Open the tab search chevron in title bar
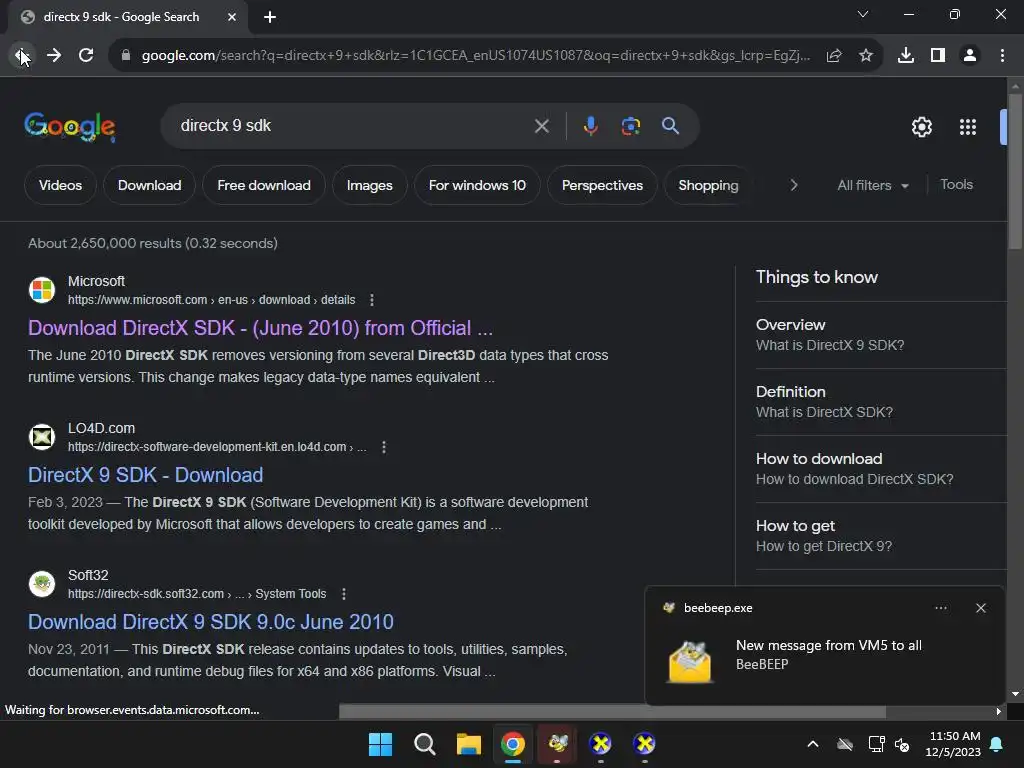 (x=863, y=14)
